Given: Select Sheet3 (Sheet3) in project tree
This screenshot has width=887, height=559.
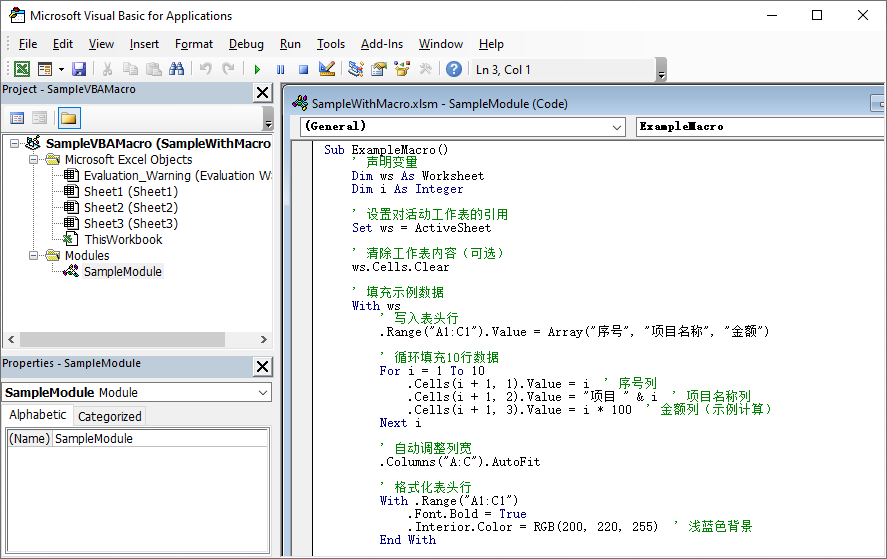Looking at the screenshot, I should pyautogui.click(x=131, y=223).
